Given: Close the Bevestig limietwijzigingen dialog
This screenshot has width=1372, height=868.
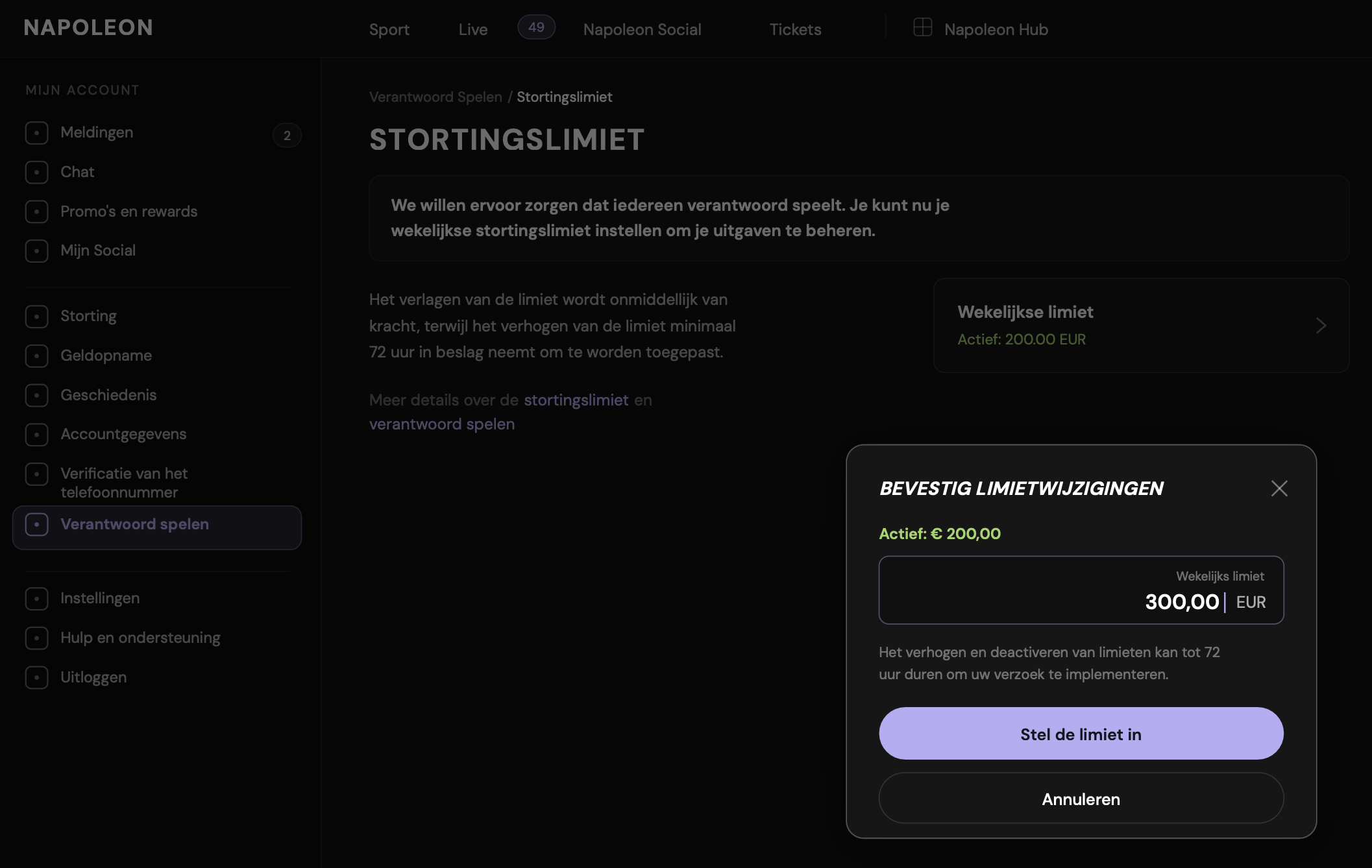Looking at the screenshot, I should point(1279,488).
